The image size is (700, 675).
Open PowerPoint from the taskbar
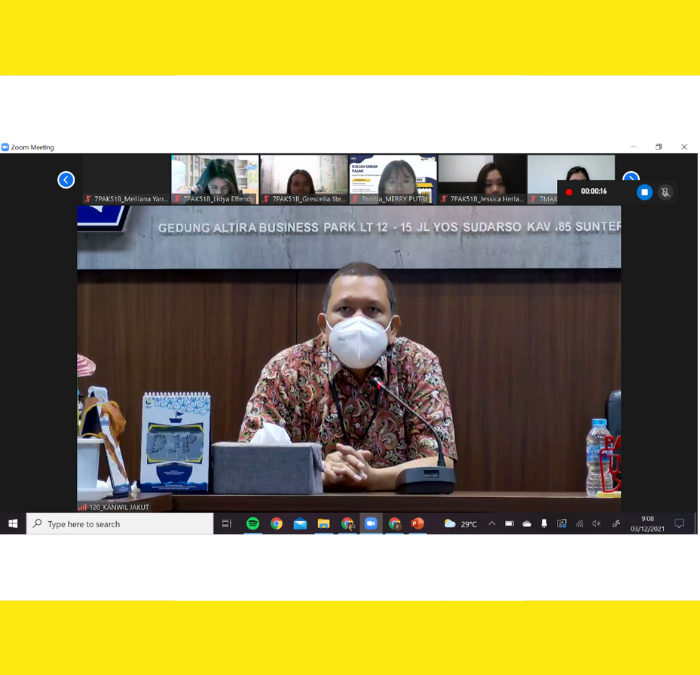417,524
